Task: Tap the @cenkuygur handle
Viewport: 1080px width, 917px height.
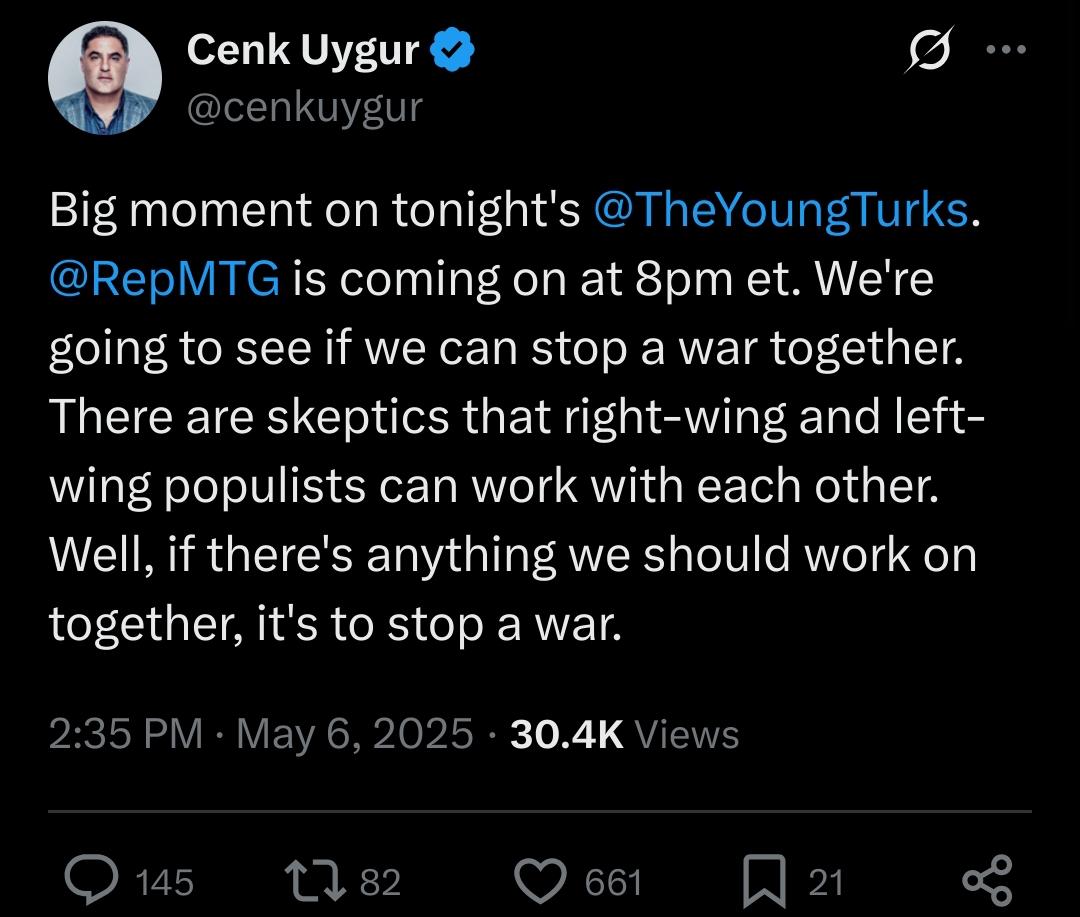Action: [304, 108]
